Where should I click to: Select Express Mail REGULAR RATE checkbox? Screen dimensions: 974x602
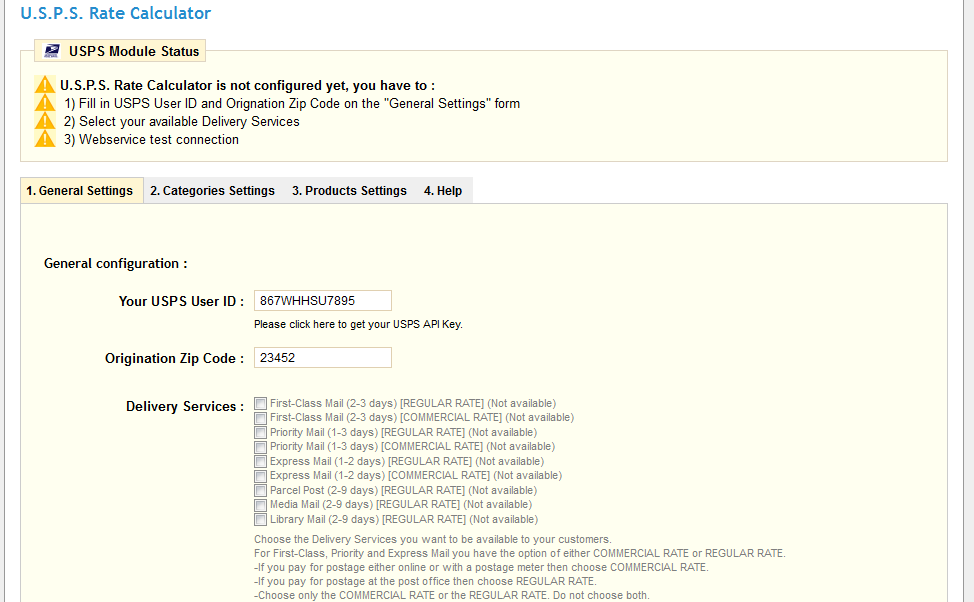pos(261,461)
